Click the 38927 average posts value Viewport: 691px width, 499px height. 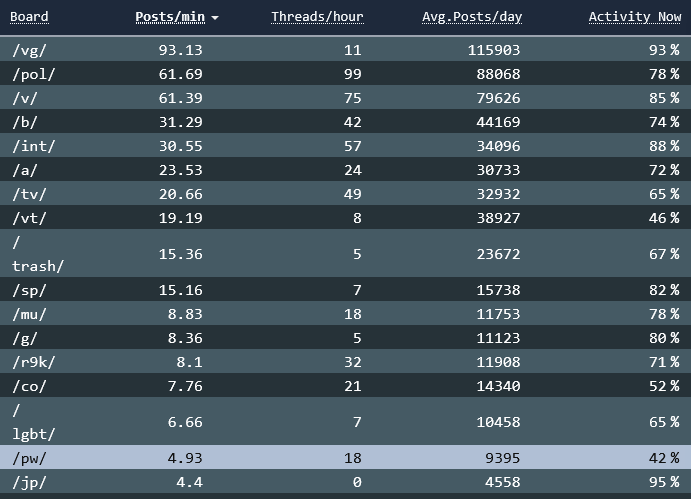498,218
